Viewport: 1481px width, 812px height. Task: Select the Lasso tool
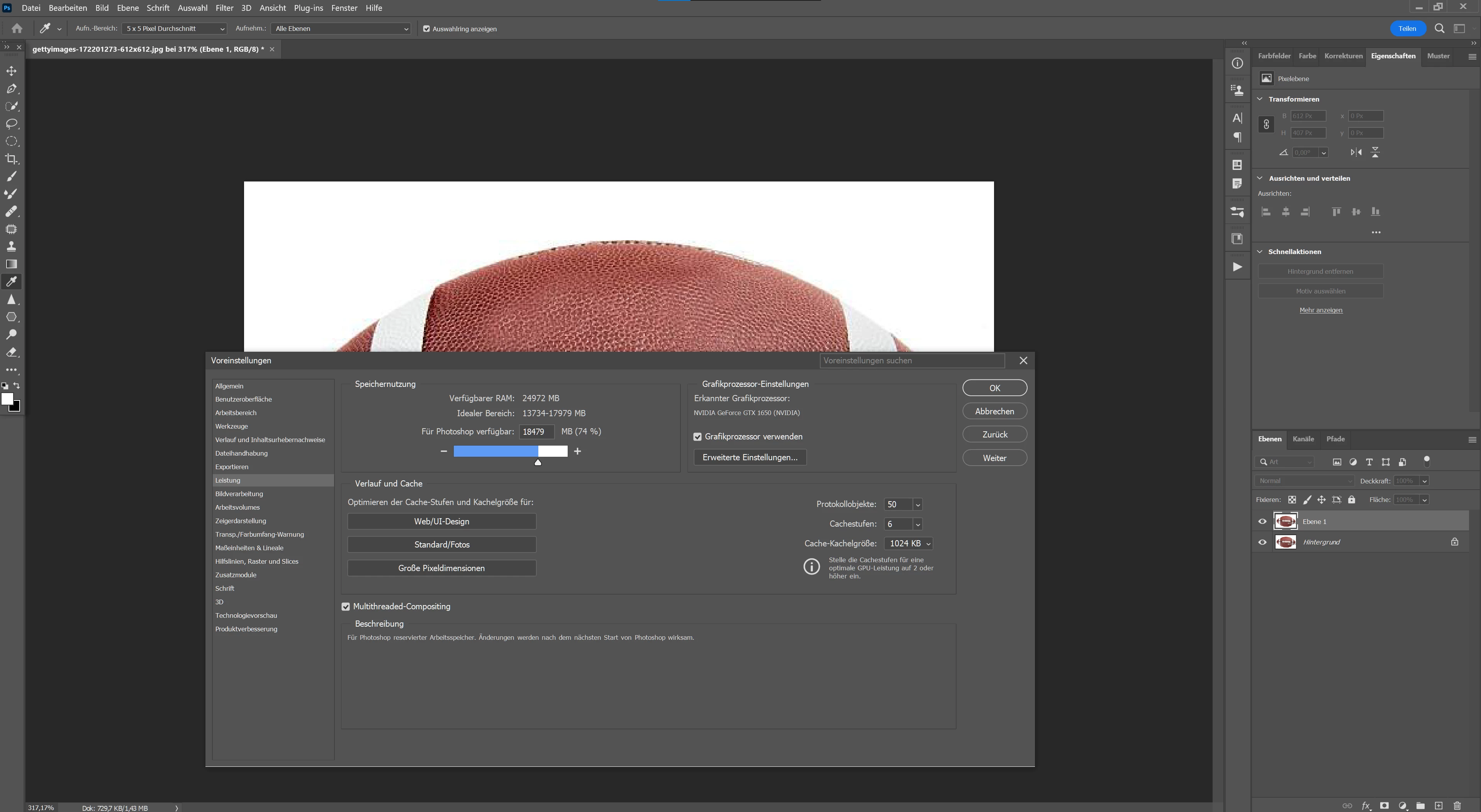click(12, 124)
